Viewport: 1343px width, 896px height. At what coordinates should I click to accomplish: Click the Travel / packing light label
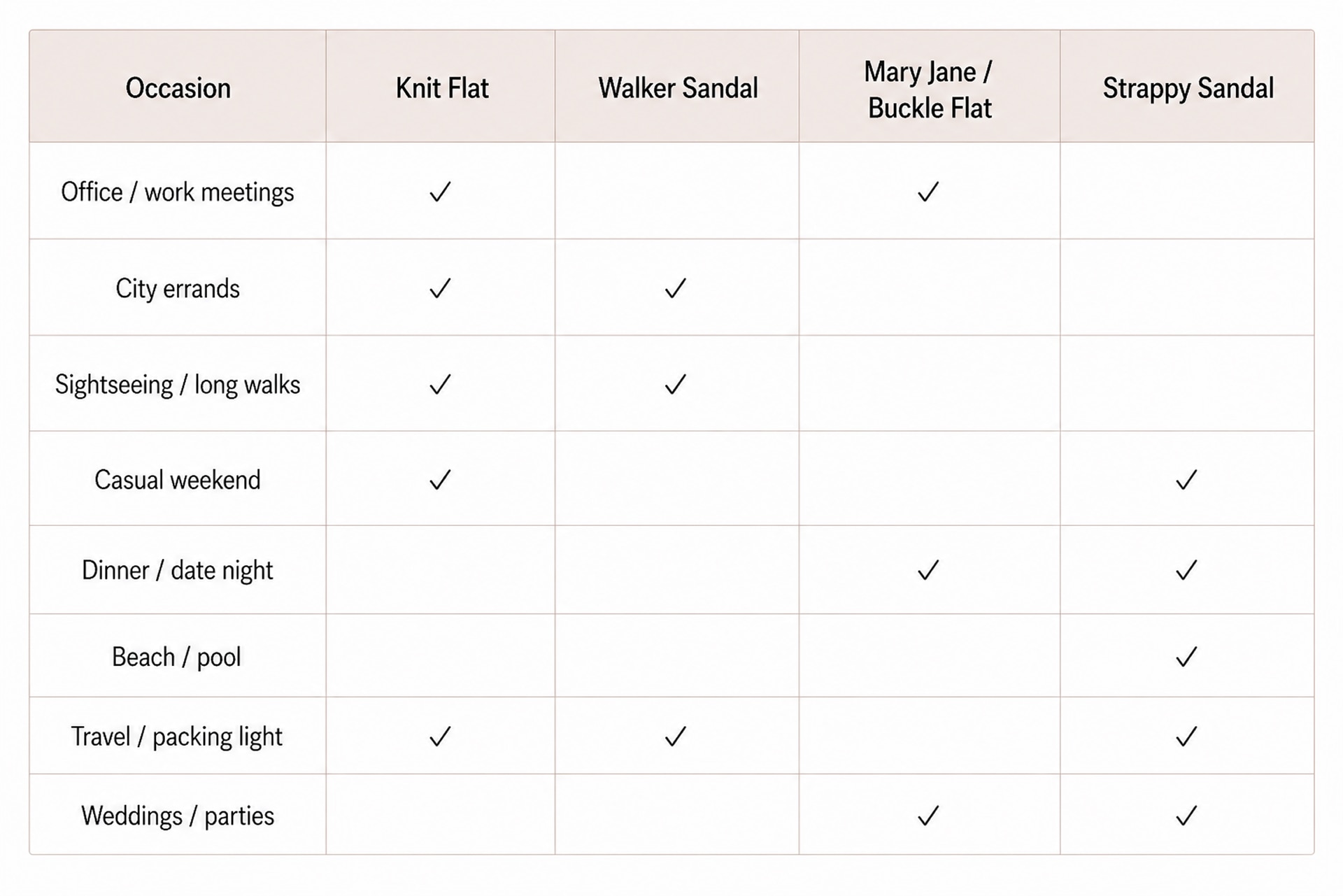click(x=177, y=737)
